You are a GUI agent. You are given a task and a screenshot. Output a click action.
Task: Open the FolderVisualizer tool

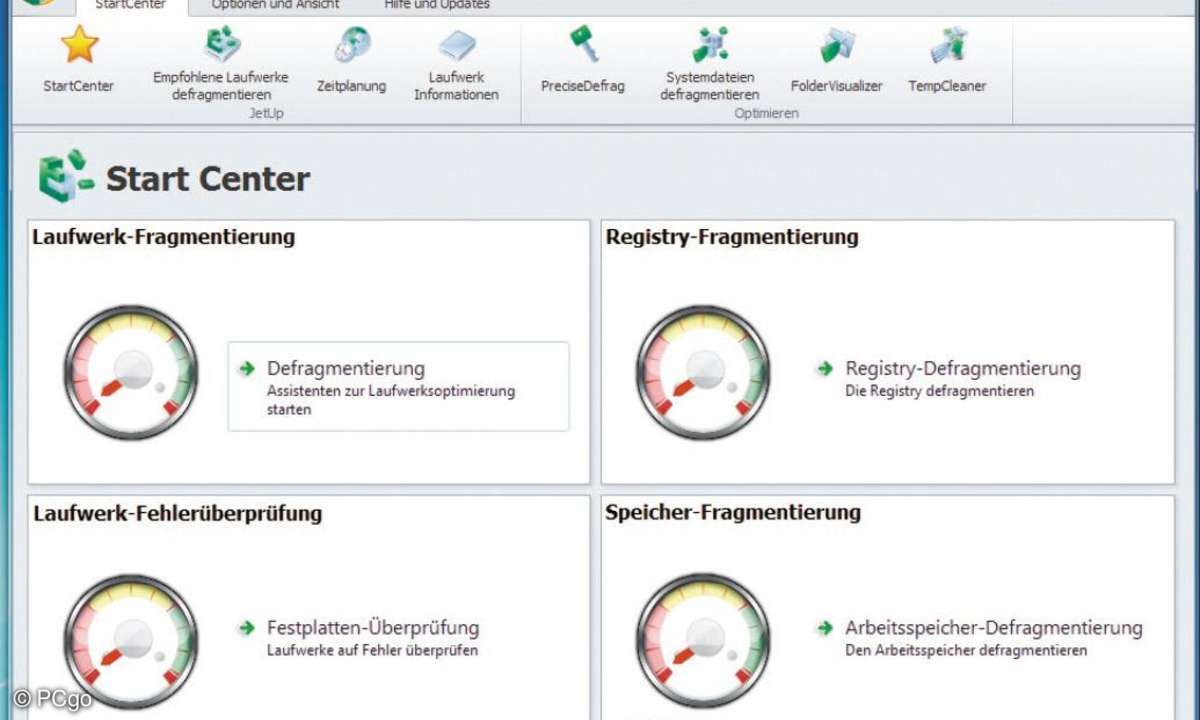836,45
